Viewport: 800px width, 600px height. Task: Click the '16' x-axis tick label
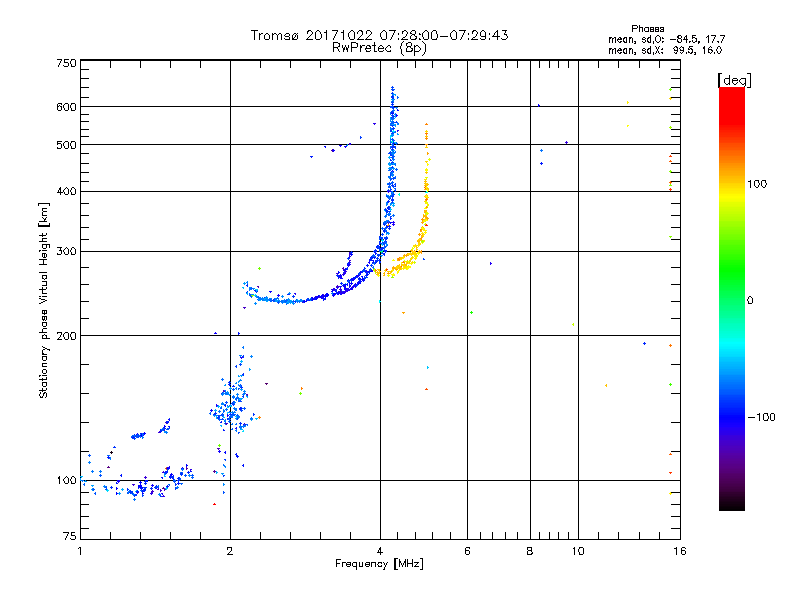[680, 551]
